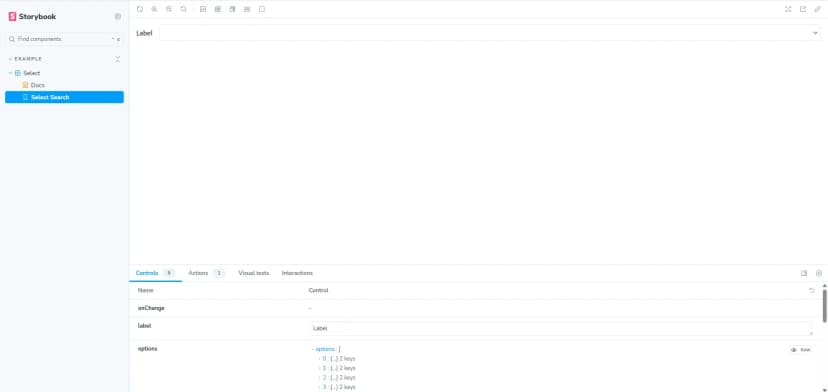Click the open canvas in new tab icon
Viewport: 828px width, 392px height.
coord(803,9)
